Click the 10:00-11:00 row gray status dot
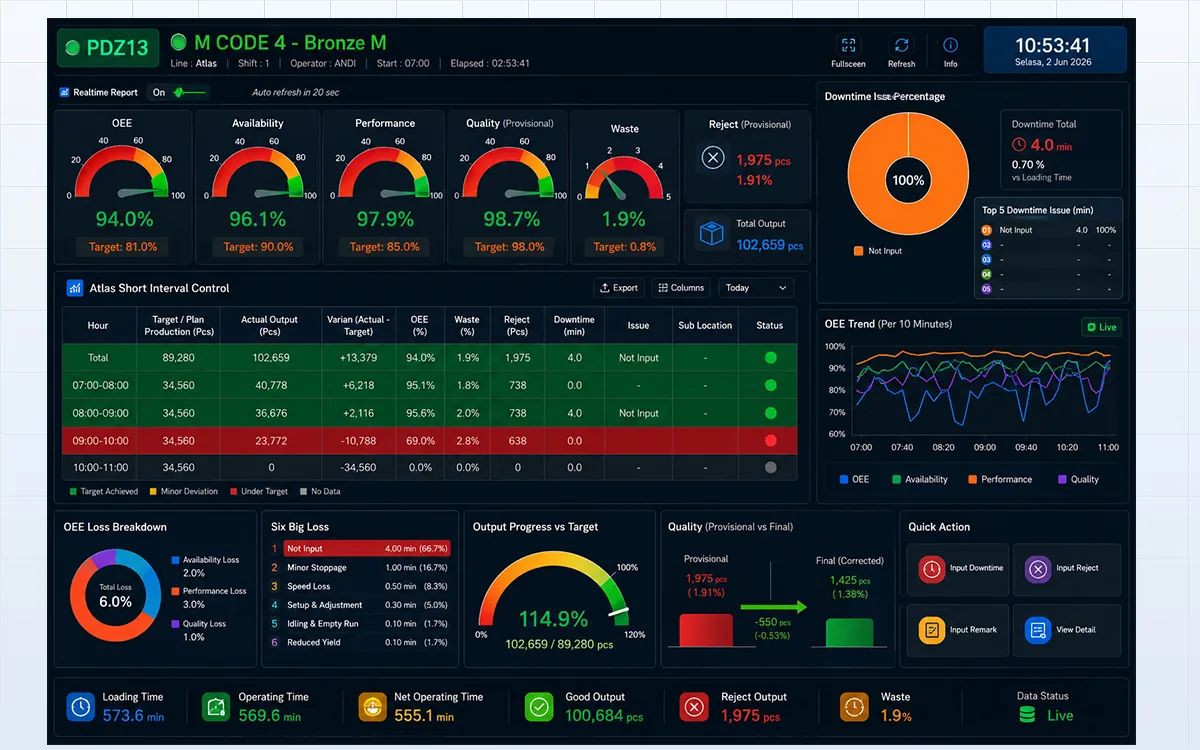The height and width of the screenshot is (750, 1200). 770,467
